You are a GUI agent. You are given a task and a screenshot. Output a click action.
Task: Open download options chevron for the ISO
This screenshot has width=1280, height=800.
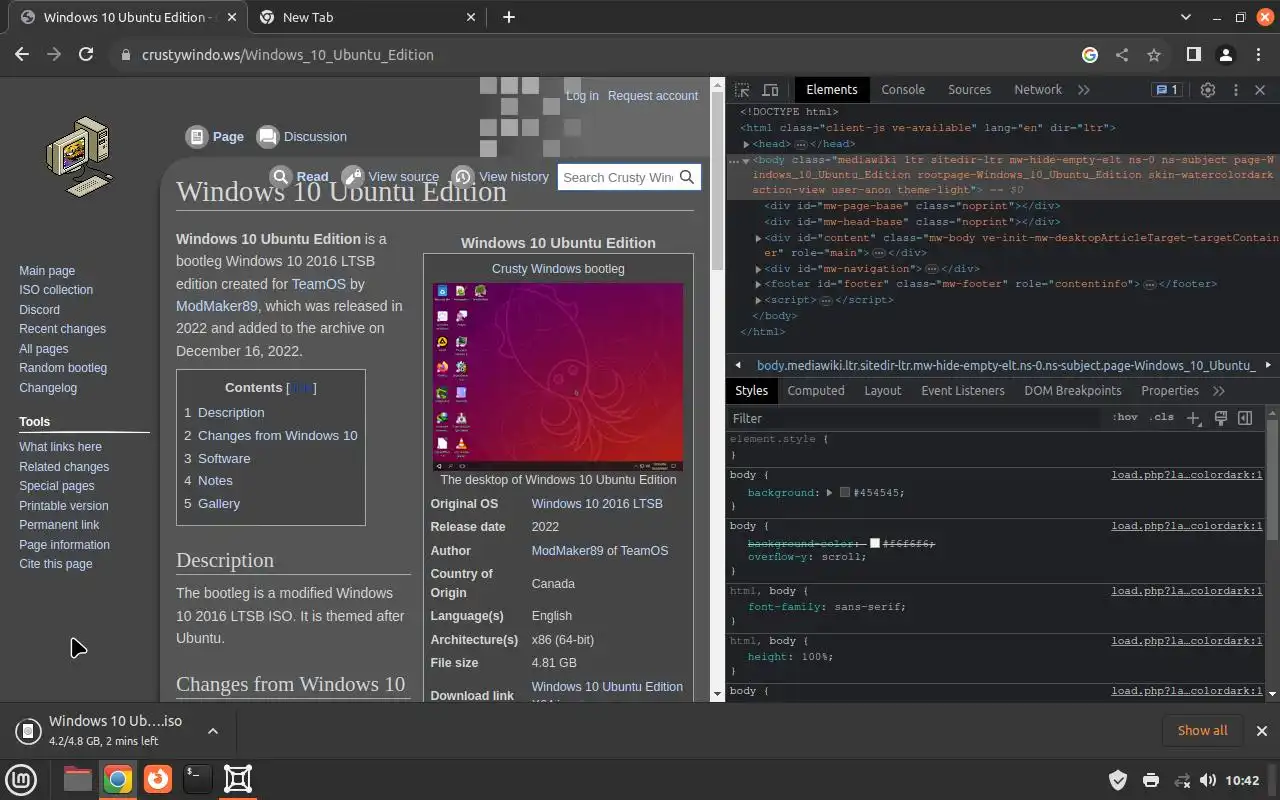point(213,731)
